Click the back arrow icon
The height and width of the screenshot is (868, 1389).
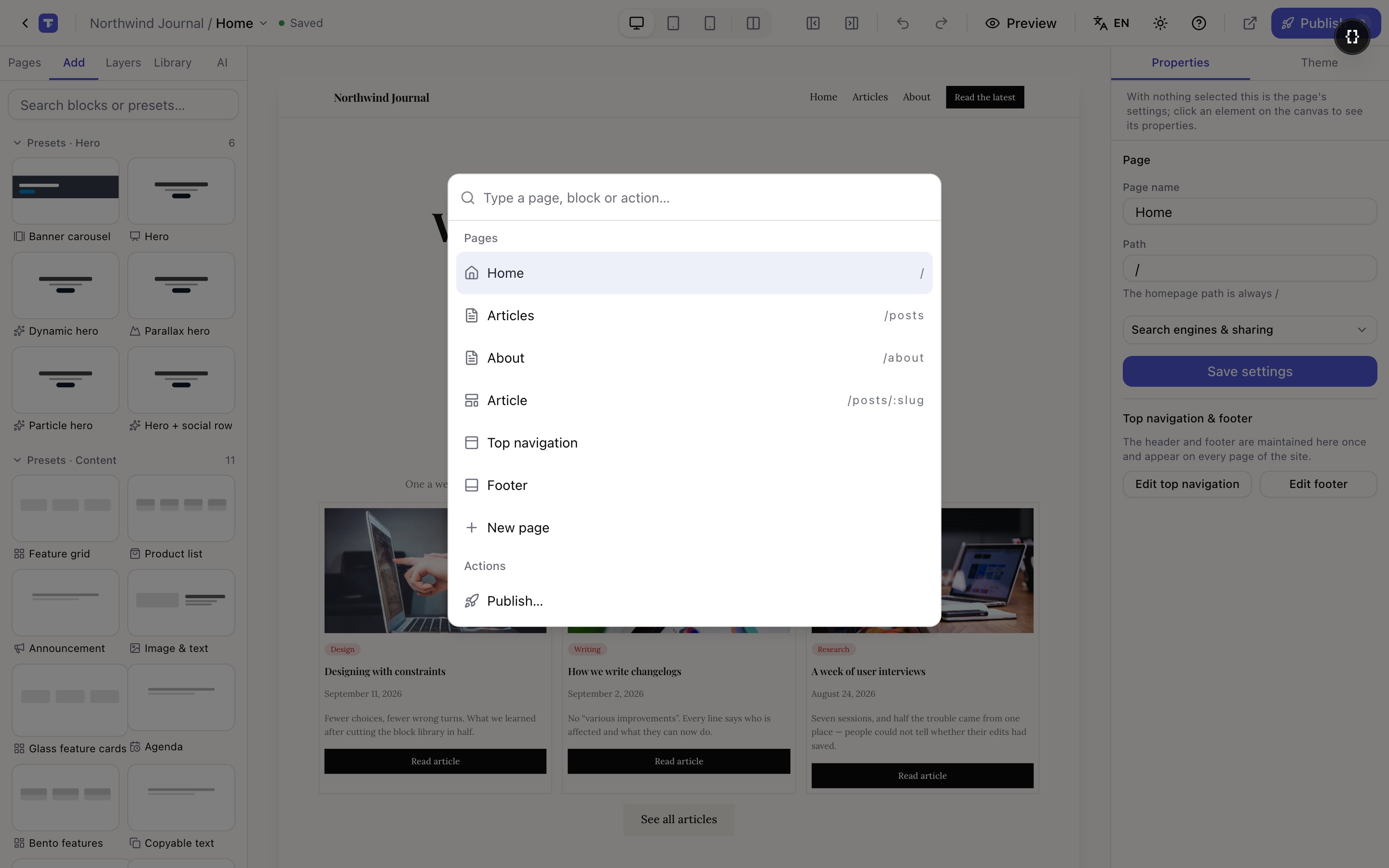pos(25,23)
